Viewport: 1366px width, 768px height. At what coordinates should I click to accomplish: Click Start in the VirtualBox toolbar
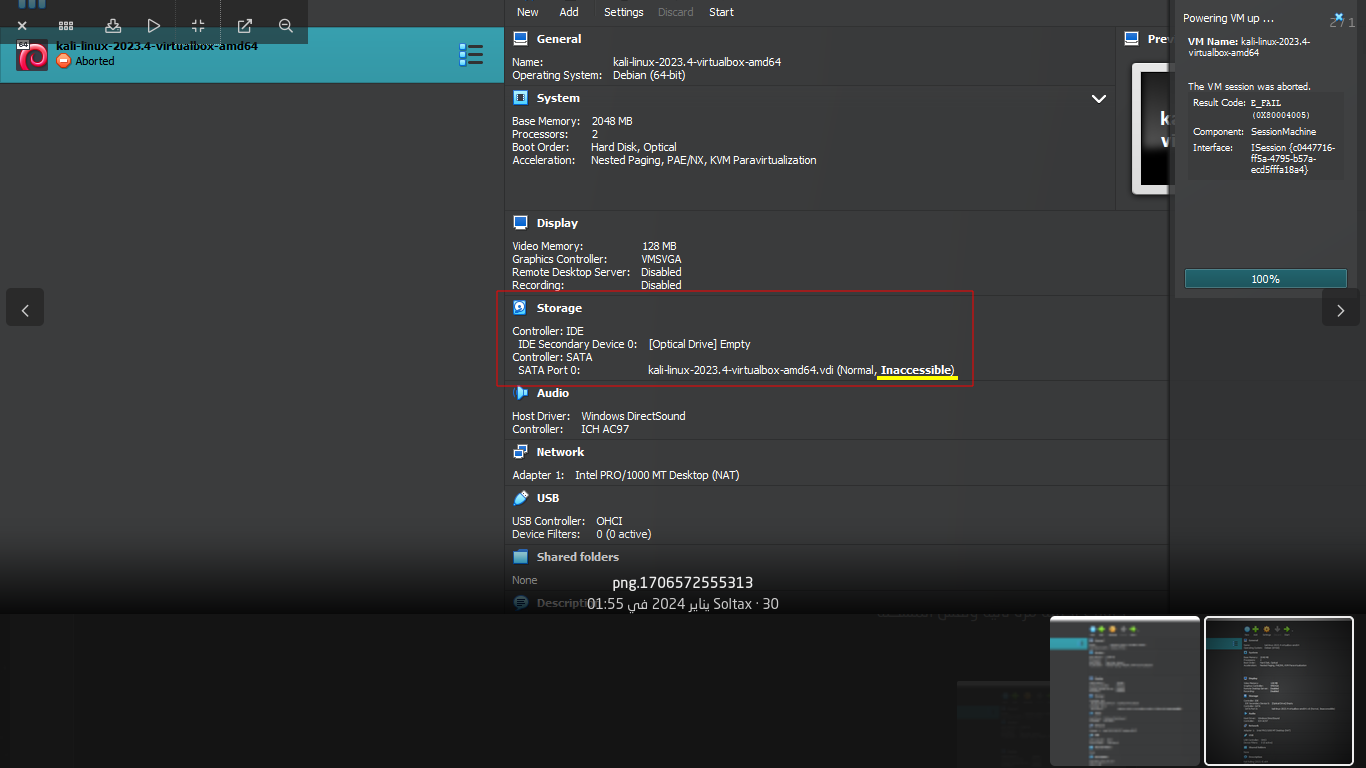point(721,12)
